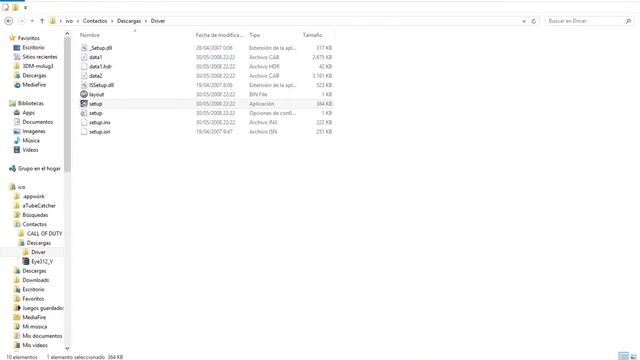
Task: Go up one folder level
Action: click(42, 21)
